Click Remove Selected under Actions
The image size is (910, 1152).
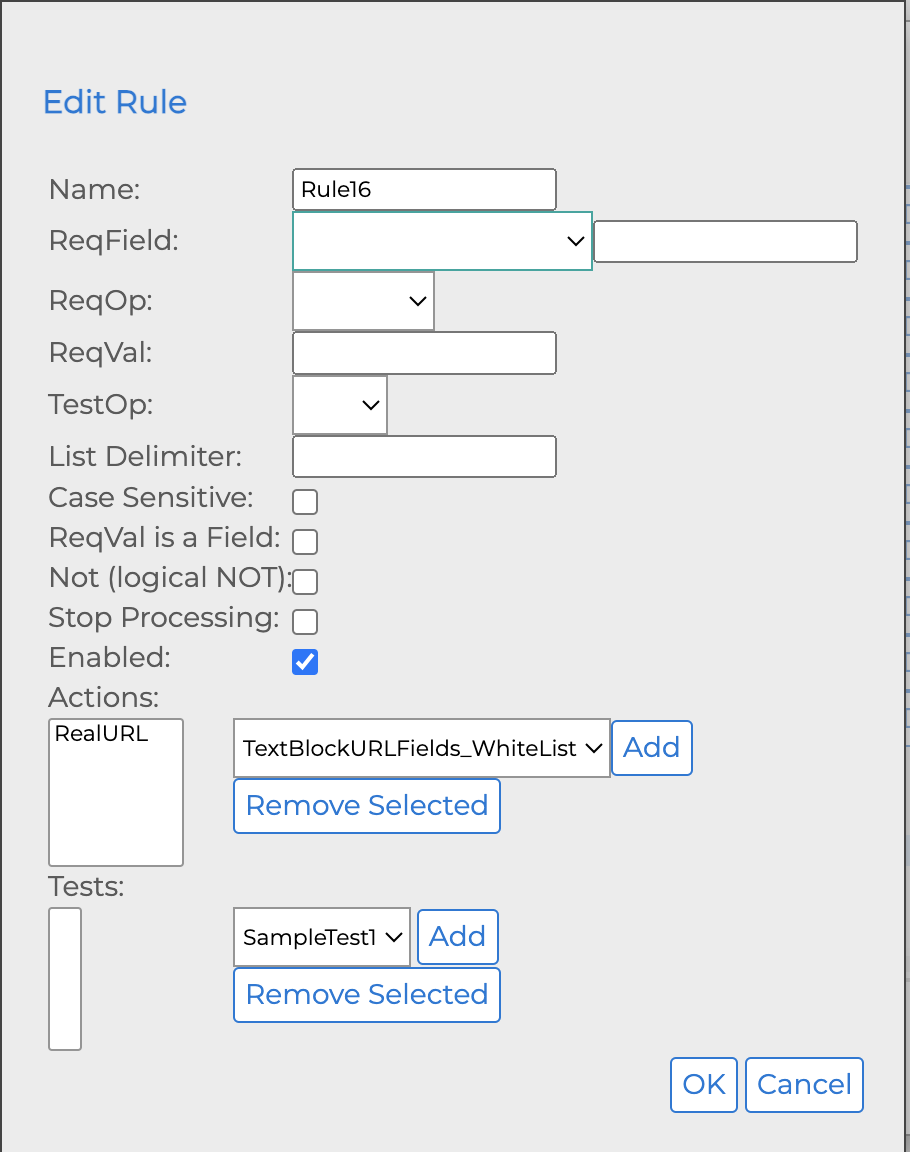click(367, 806)
